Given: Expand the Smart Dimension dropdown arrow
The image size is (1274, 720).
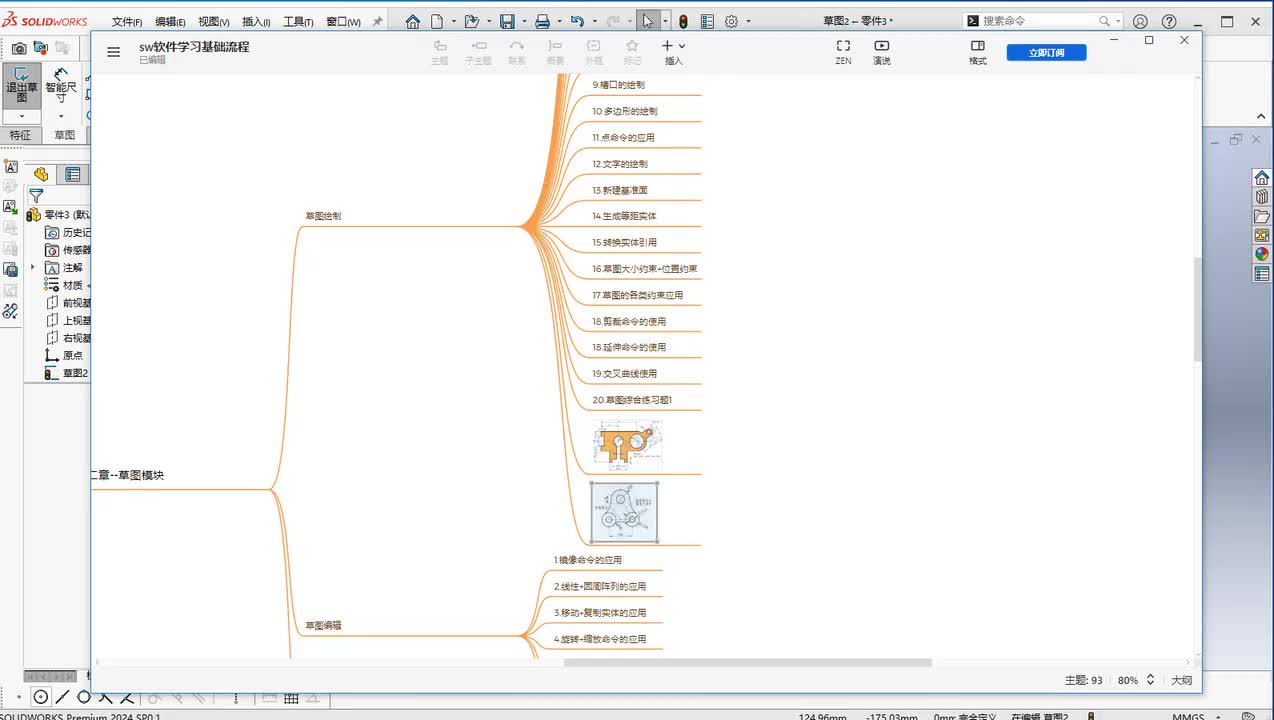Looking at the screenshot, I should [x=61, y=116].
